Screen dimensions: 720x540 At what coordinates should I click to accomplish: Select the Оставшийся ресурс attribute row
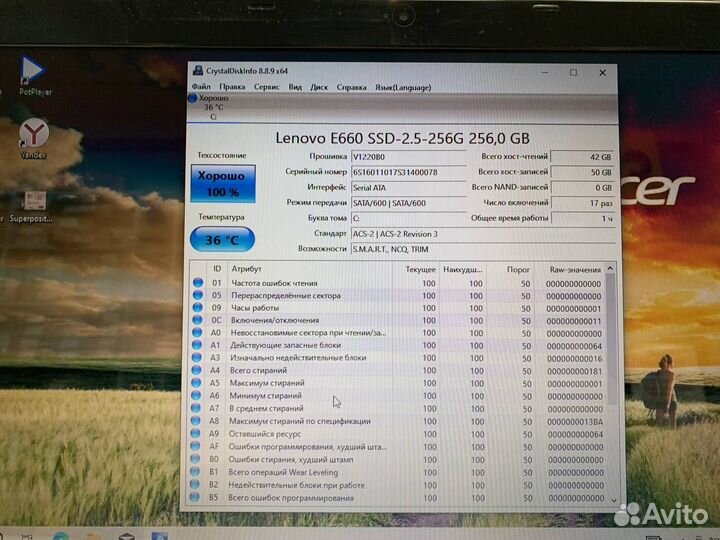pyautogui.click(x=398, y=434)
